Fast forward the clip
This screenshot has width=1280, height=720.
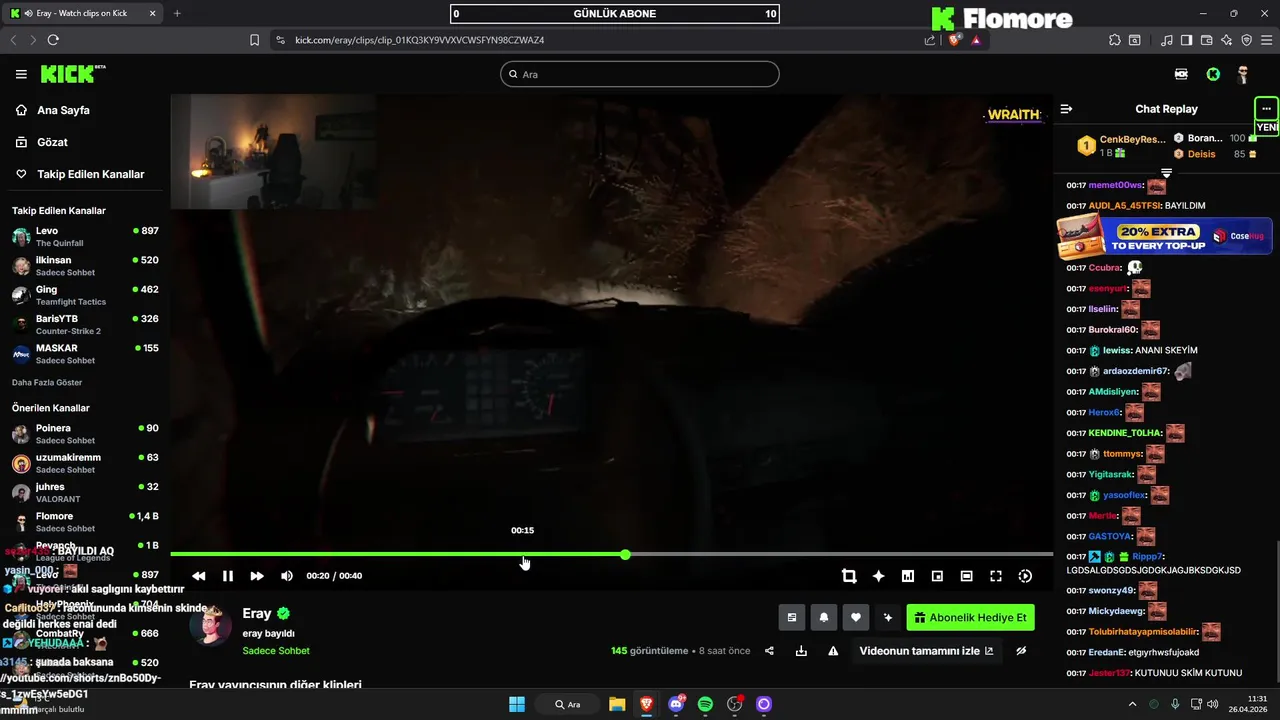coord(257,576)
